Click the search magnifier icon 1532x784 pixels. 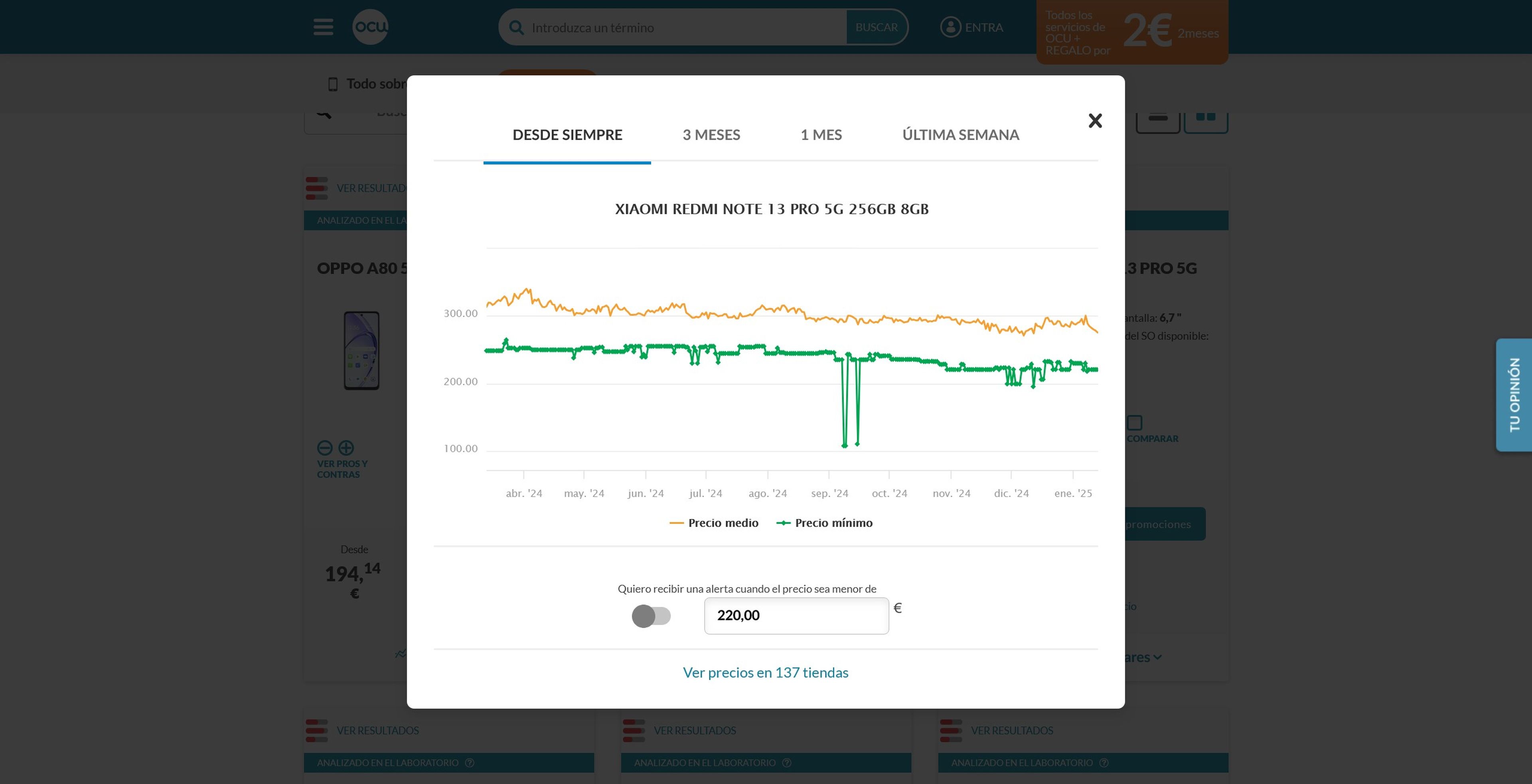point(516,28)
